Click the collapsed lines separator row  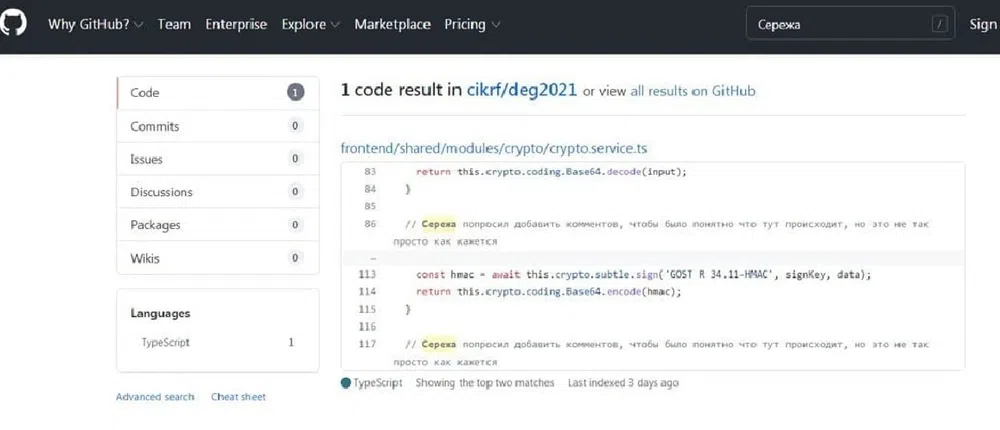click(x=652, y=258)
